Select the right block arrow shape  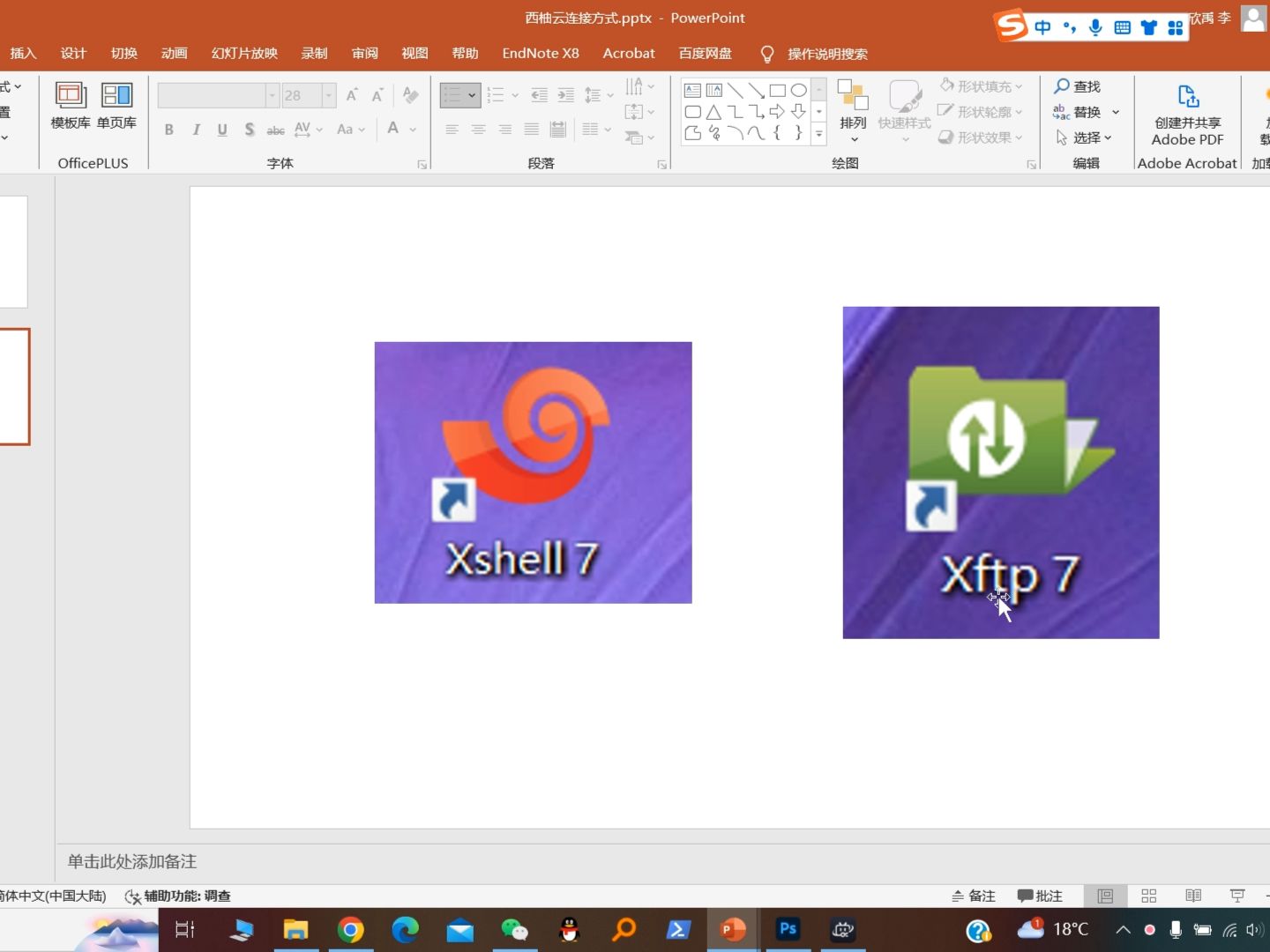pos(777,112)
